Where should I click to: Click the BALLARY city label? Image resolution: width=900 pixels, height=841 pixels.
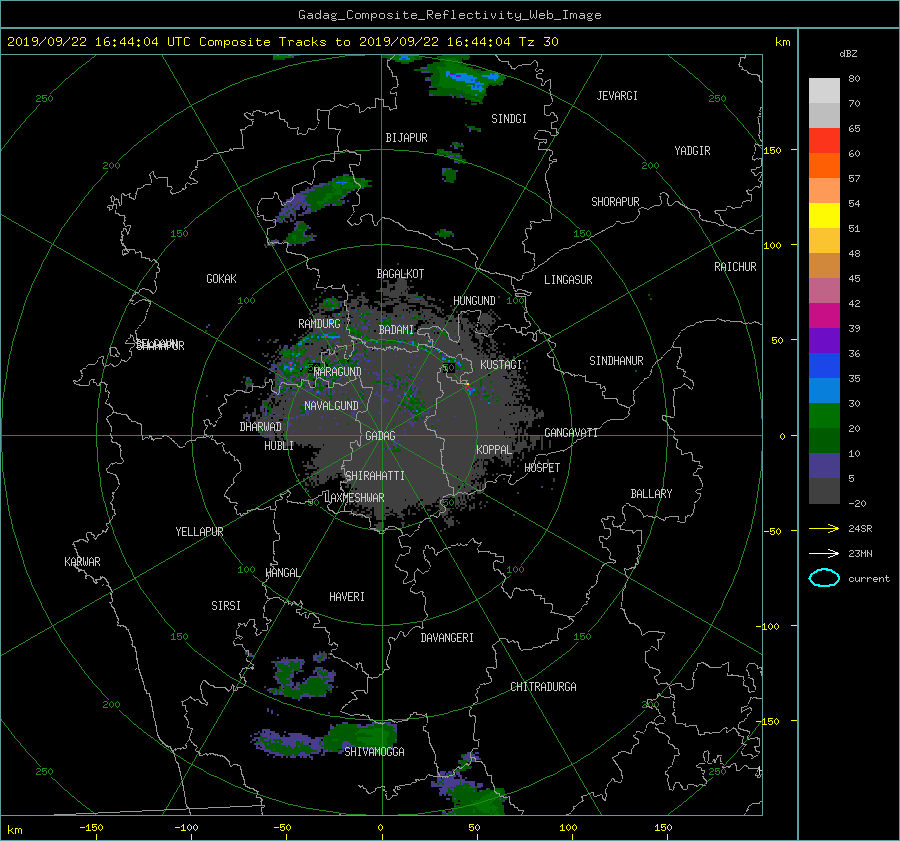coord(651,494)
